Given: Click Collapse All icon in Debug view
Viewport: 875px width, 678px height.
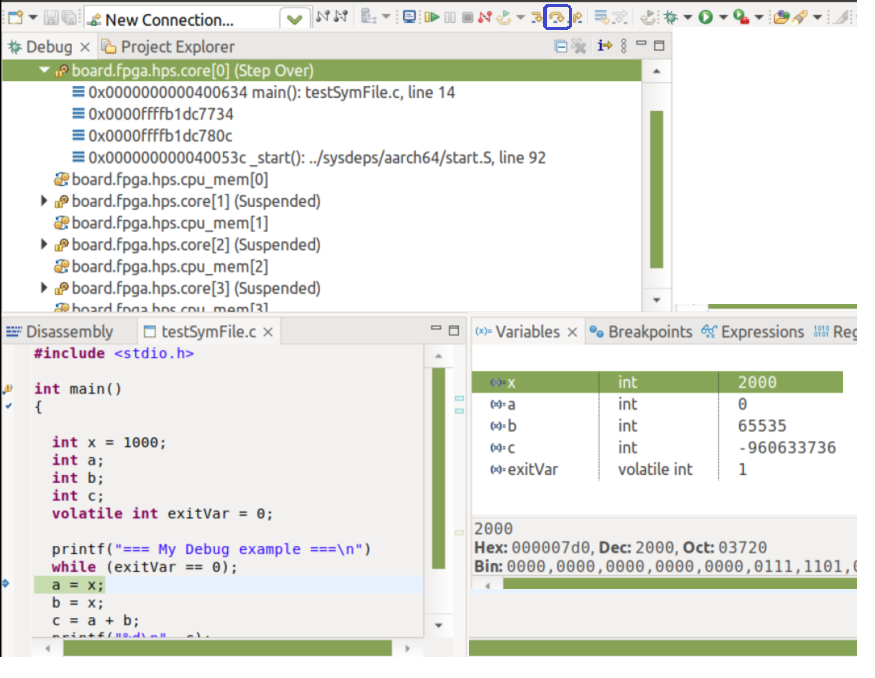Looking at the screenshot, I should (x=561, y=46).
